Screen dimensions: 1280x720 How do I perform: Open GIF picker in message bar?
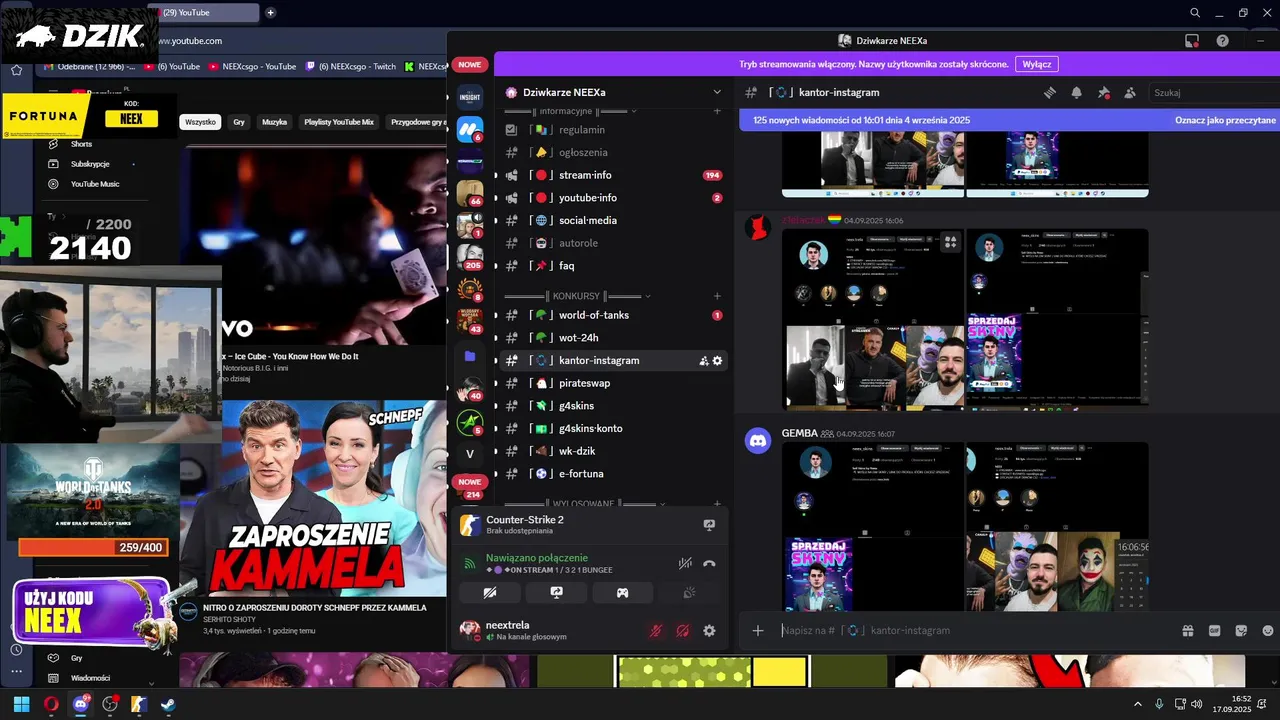pos(1215,630)
